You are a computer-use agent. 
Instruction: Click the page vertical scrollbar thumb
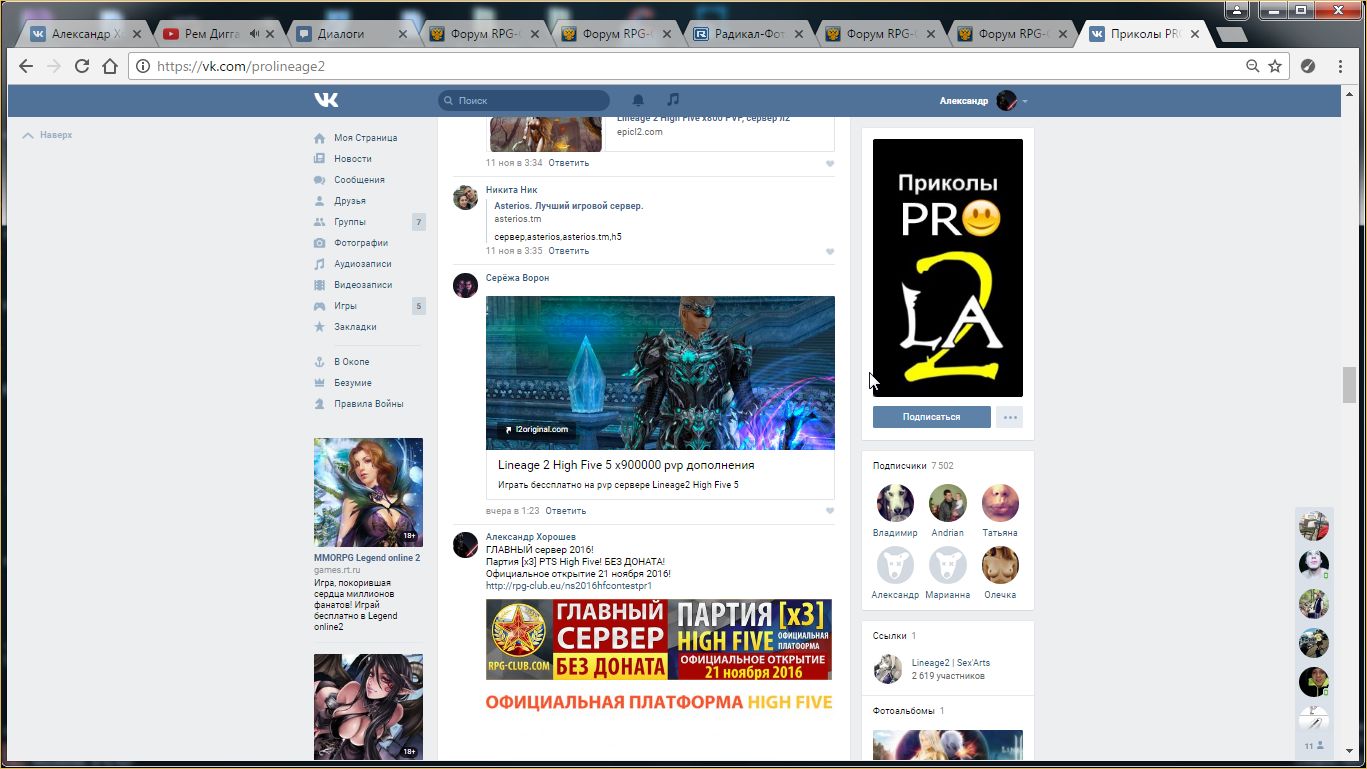[1349, 384]
